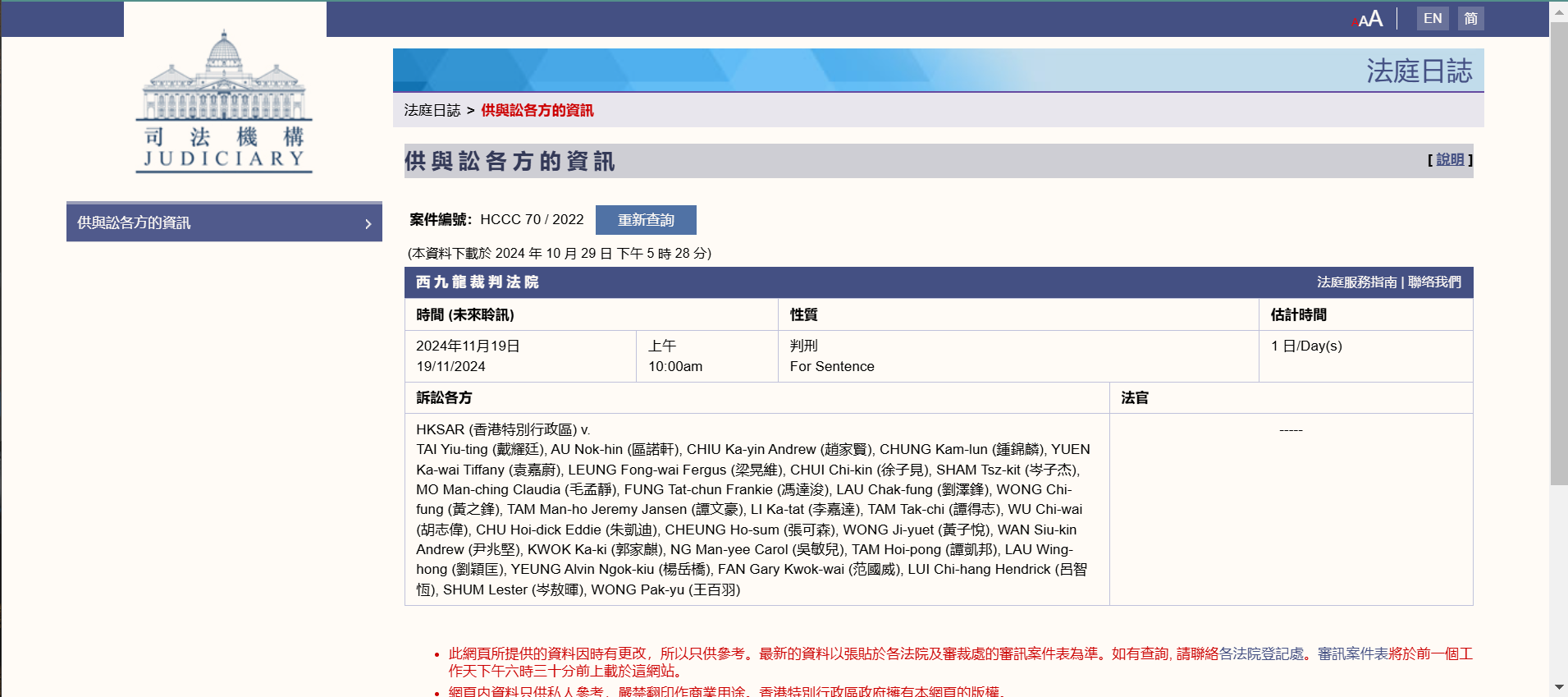Switch language to EN
The height and width of the screenshot is (697, 1568).
[1432, 19]
